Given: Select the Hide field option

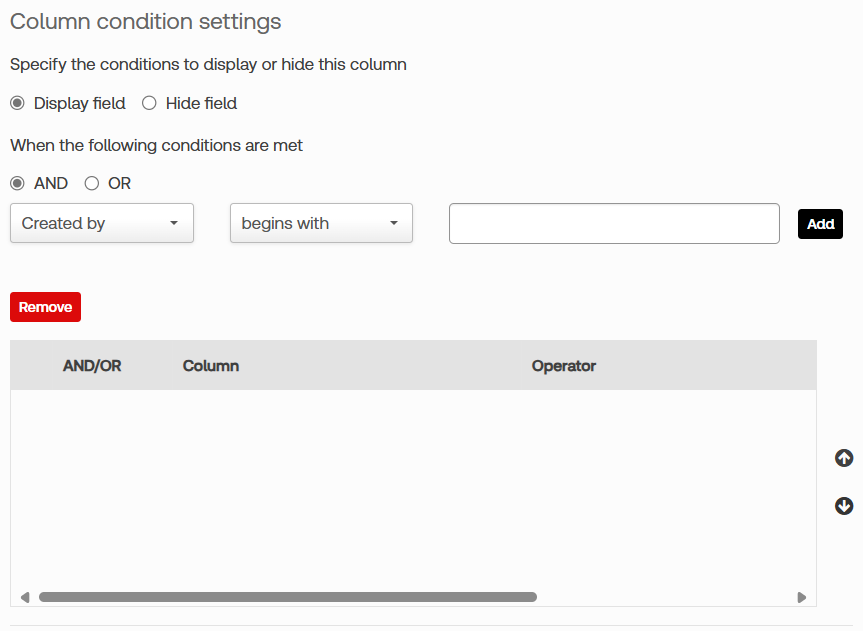Looking at the screenshot, I should coord(150,103).
